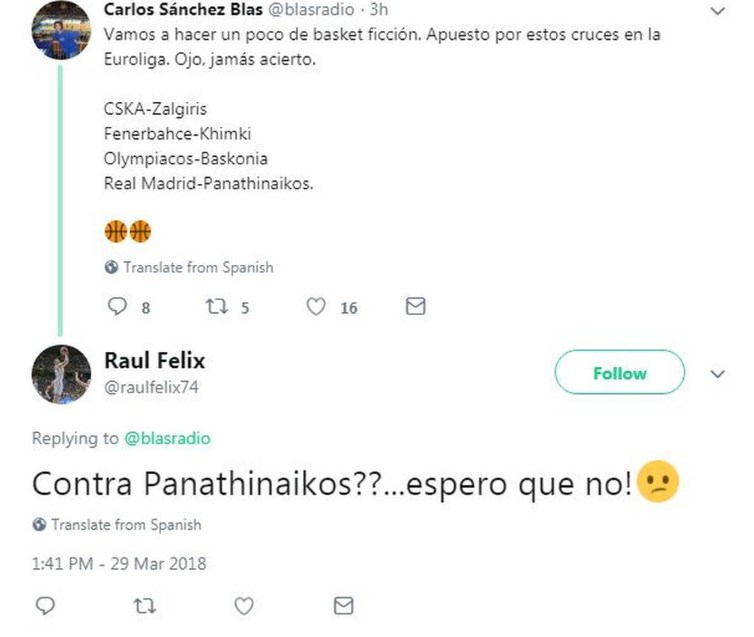Share Raul Felix's reply by message

pyautogui.click(x=343, y=606)
